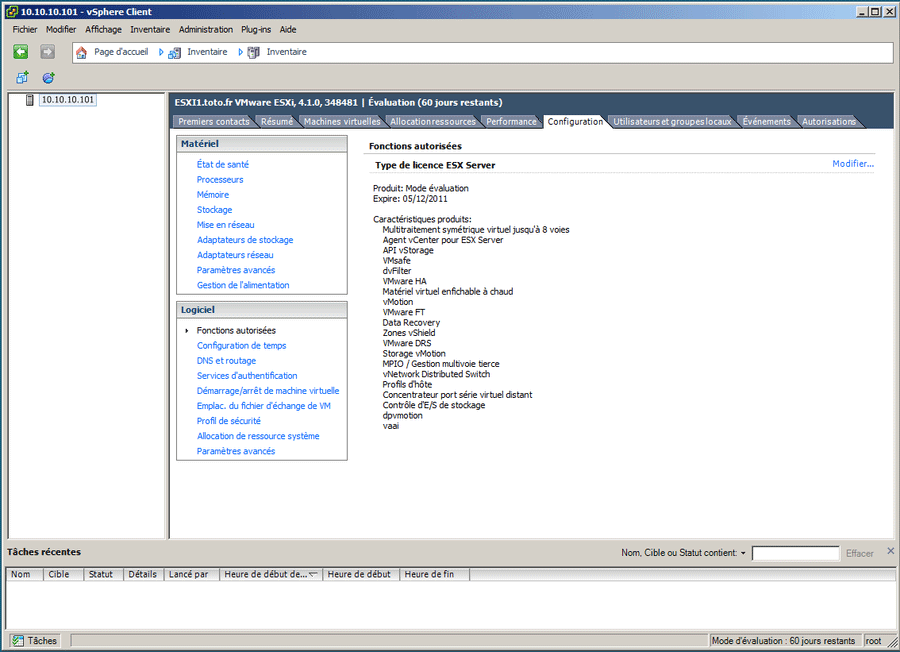The image size is (900, 652).
Task: Open État de santé hardware section
Action: coord(223,164)
